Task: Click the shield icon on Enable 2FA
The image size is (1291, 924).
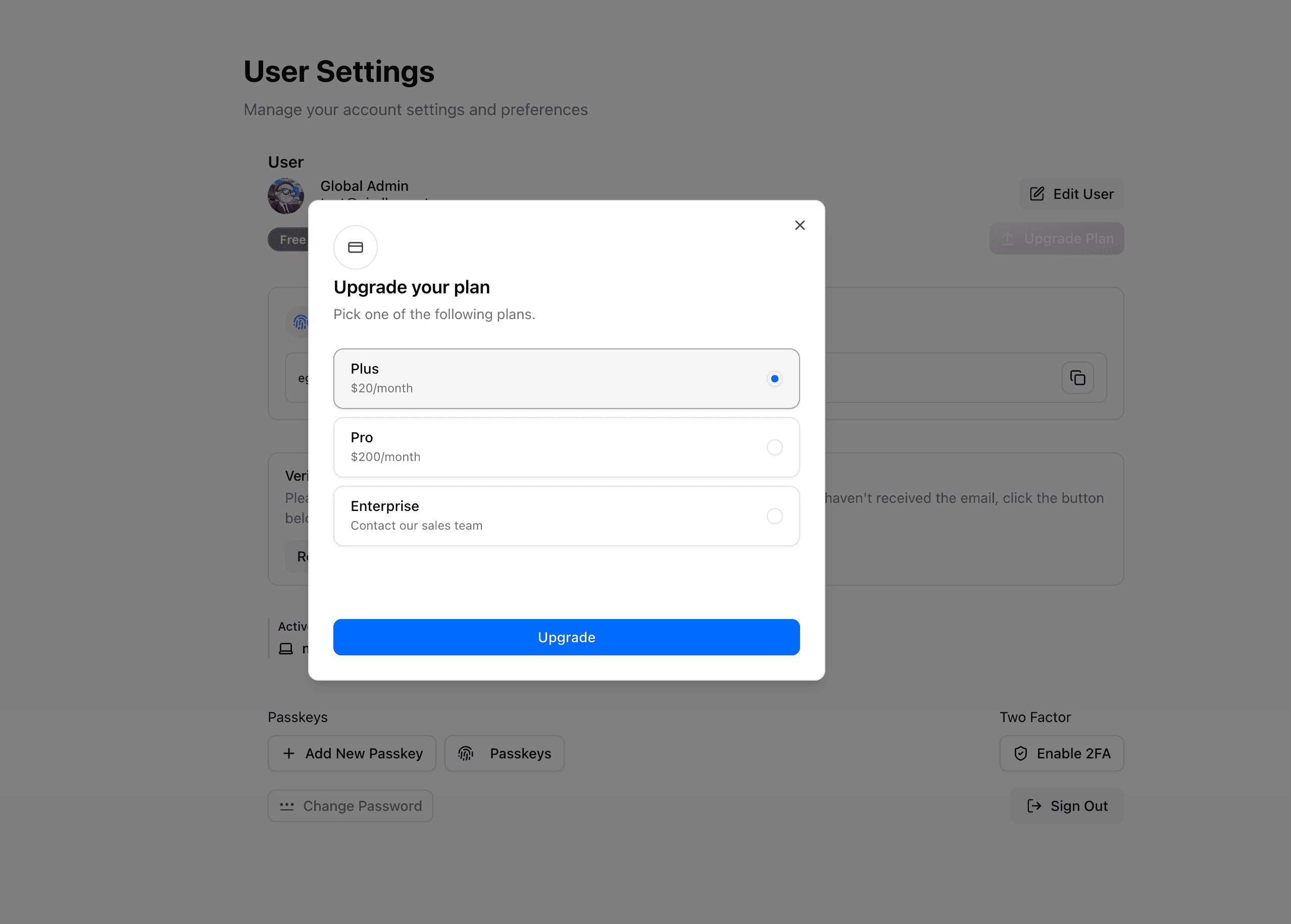Action: pyautogui.click(x=1021, y=753)
